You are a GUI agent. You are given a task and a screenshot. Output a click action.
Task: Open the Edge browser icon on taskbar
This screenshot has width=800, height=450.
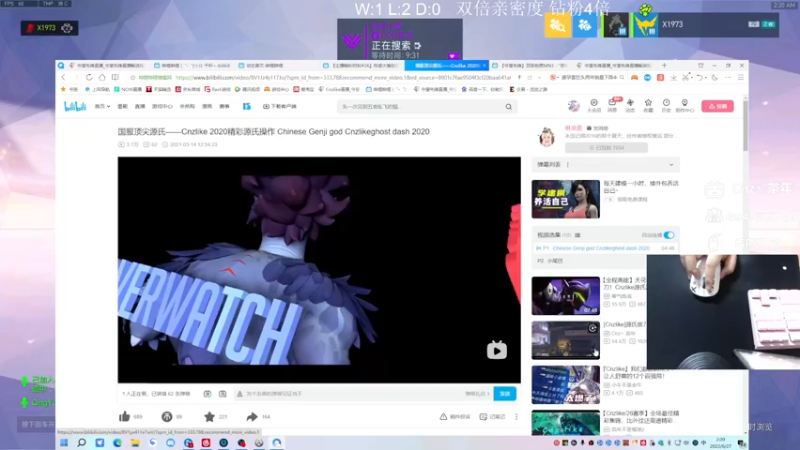[x=117, y=443]
